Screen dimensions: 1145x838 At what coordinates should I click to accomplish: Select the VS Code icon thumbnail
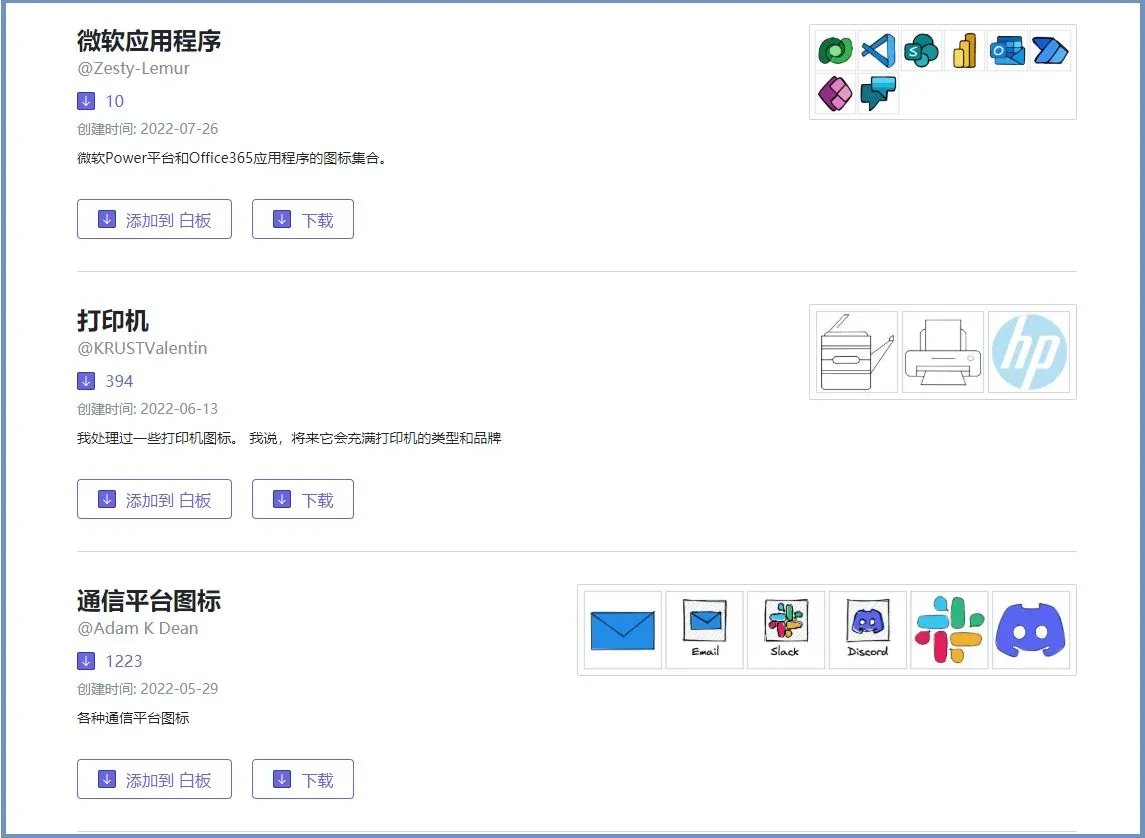[878, 50]
